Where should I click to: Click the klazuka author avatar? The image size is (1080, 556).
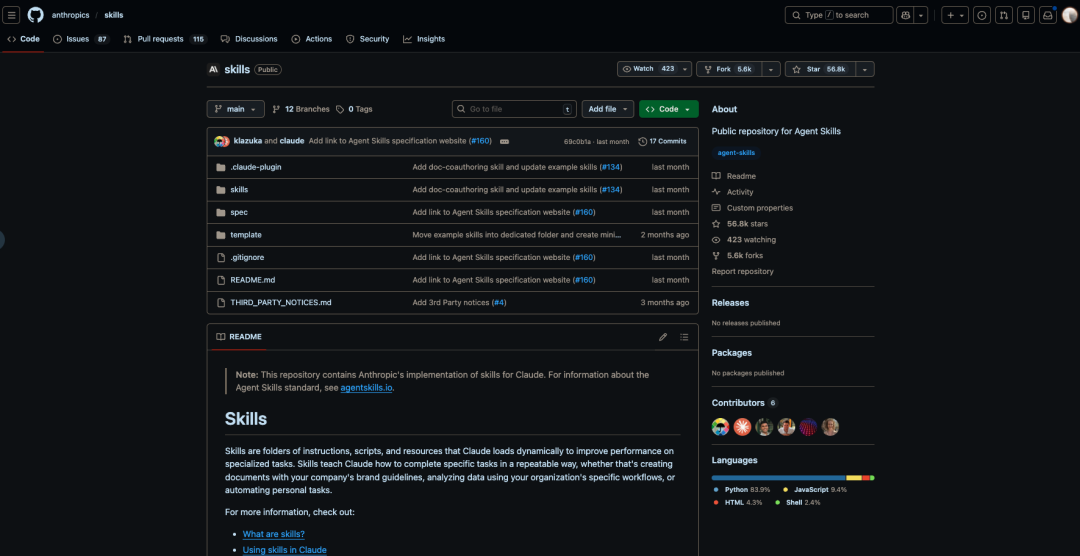pyautogui.click(x=220, y=141)
